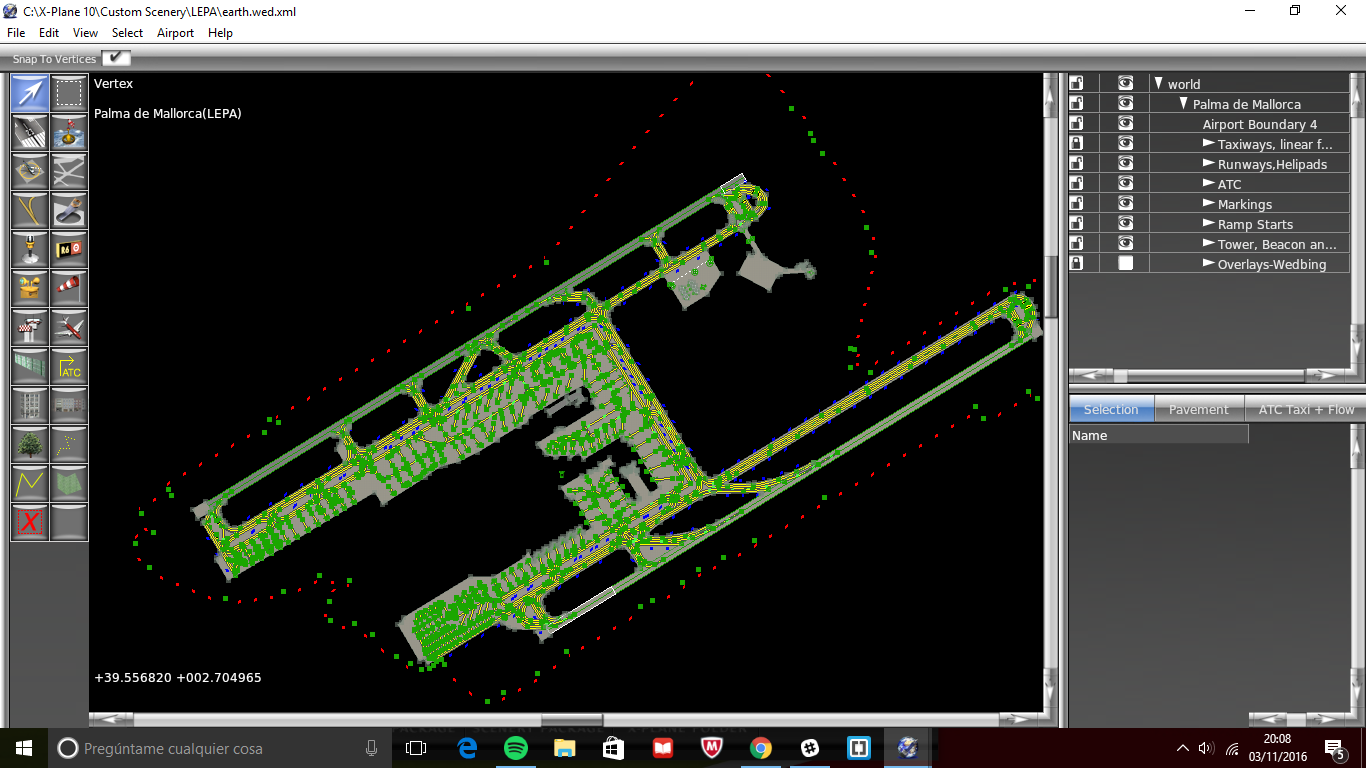Select the Facade building tool

pos(30,406)
